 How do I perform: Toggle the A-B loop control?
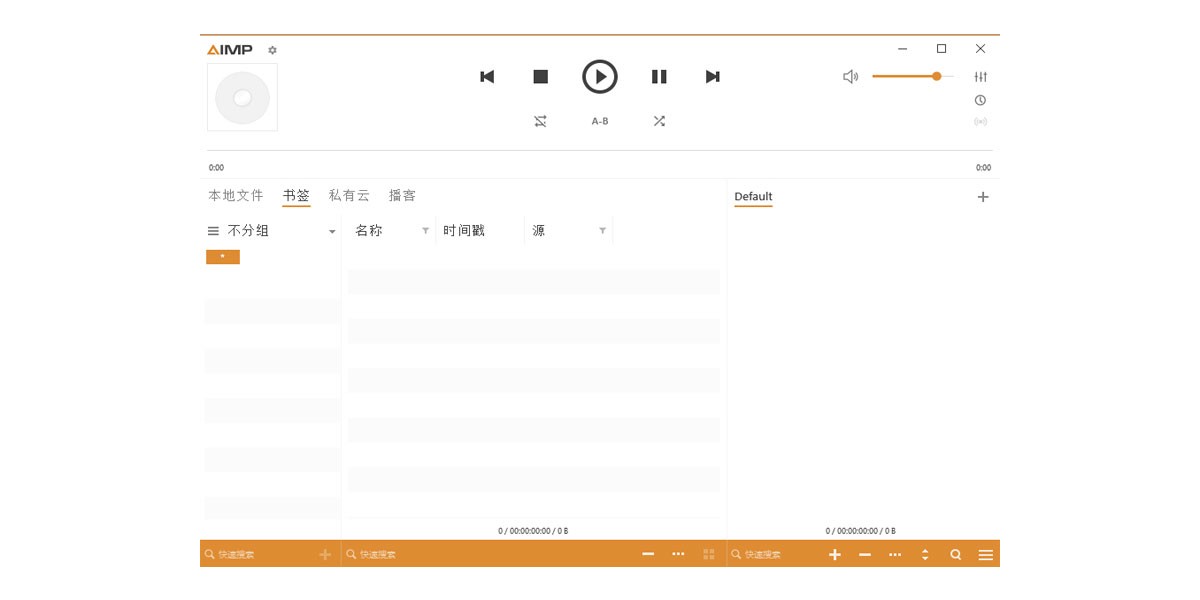[x=600, y=120]
